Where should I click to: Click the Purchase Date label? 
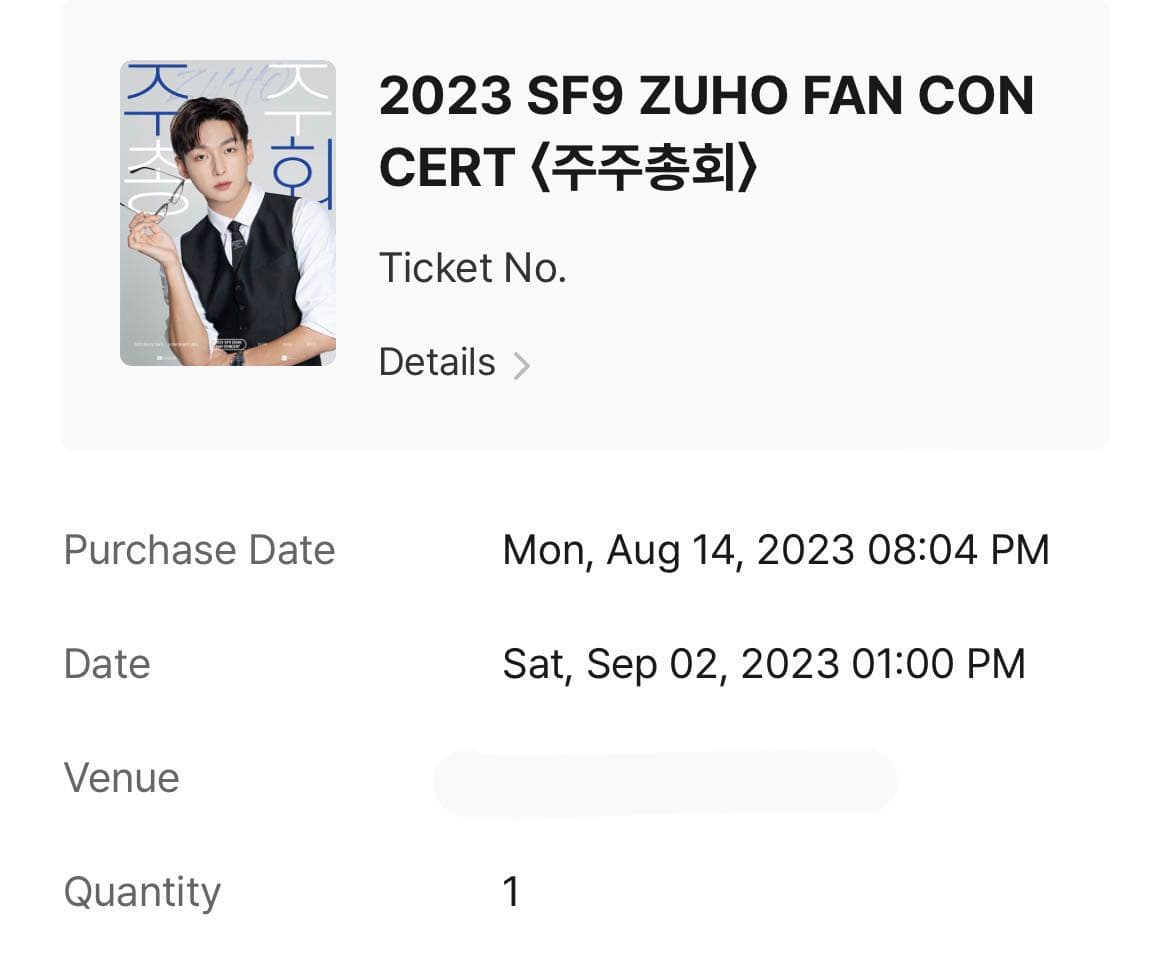coord(199,549)
